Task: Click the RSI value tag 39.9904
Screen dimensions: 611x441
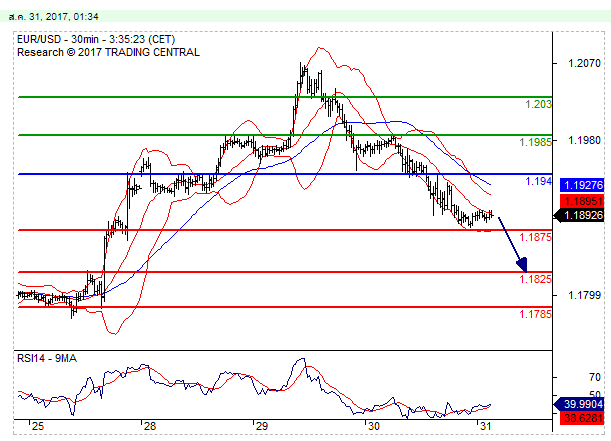Action: point(580,404)
